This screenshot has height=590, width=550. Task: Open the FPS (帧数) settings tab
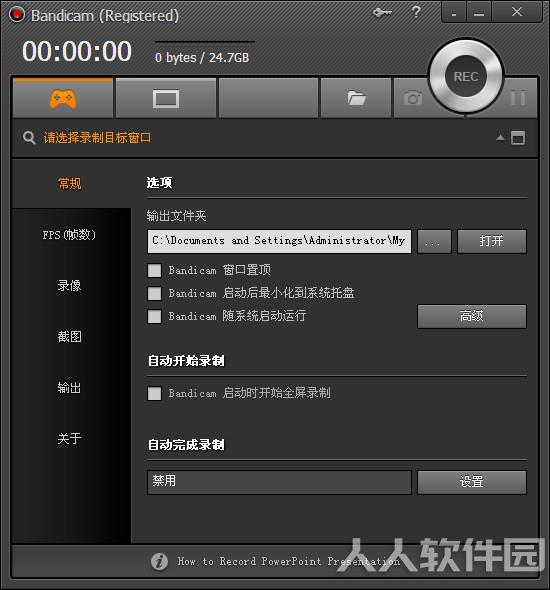tap(69, 235)
